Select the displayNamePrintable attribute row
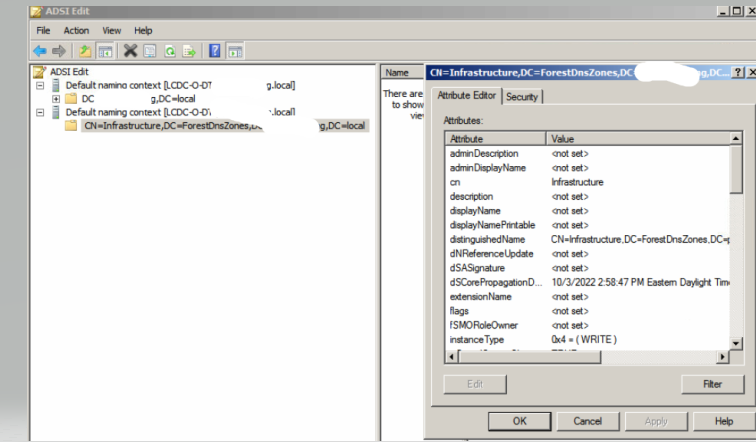This screenshot has height=442, width=756. (x=587, y=225)
